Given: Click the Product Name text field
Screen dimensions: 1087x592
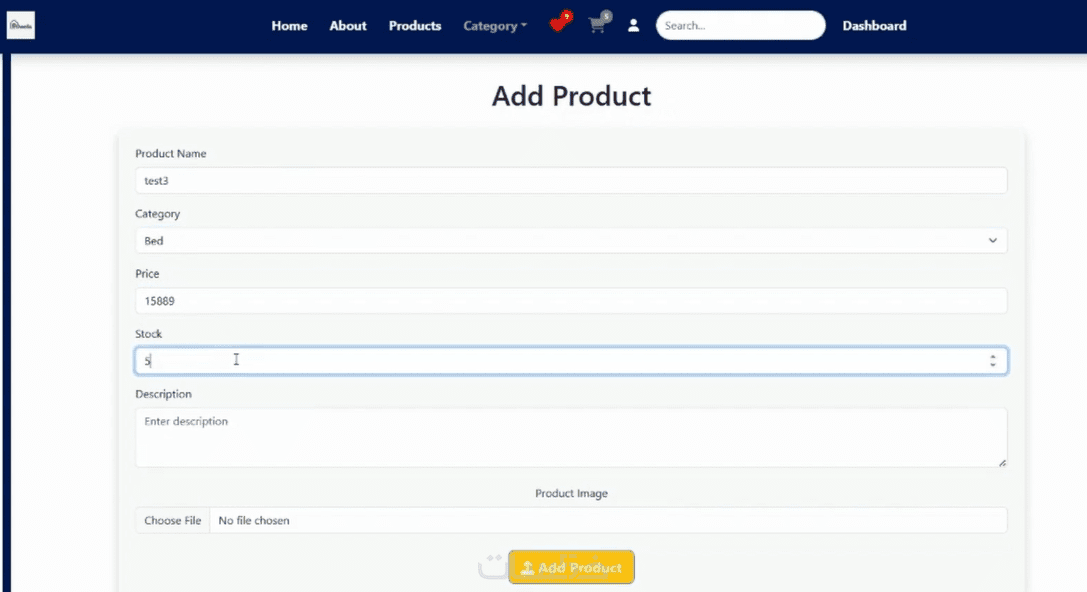Looking at the screenshot, I should pos(571,181).
